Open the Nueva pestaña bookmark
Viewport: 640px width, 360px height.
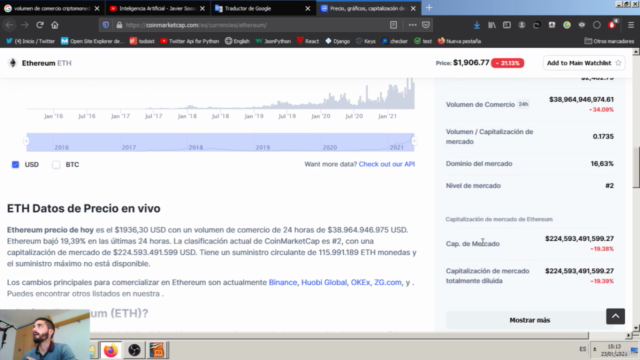460,41
